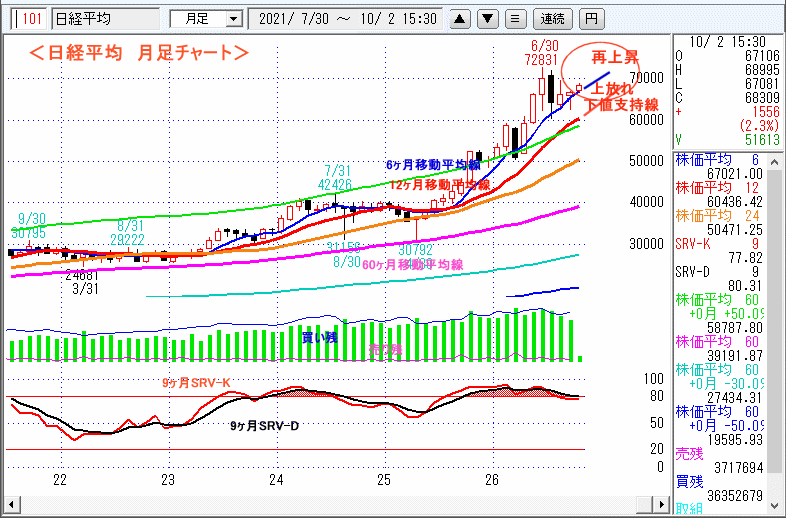Click the 日経平均 name field
Screen dimensions: 786x518
point(106,19)
